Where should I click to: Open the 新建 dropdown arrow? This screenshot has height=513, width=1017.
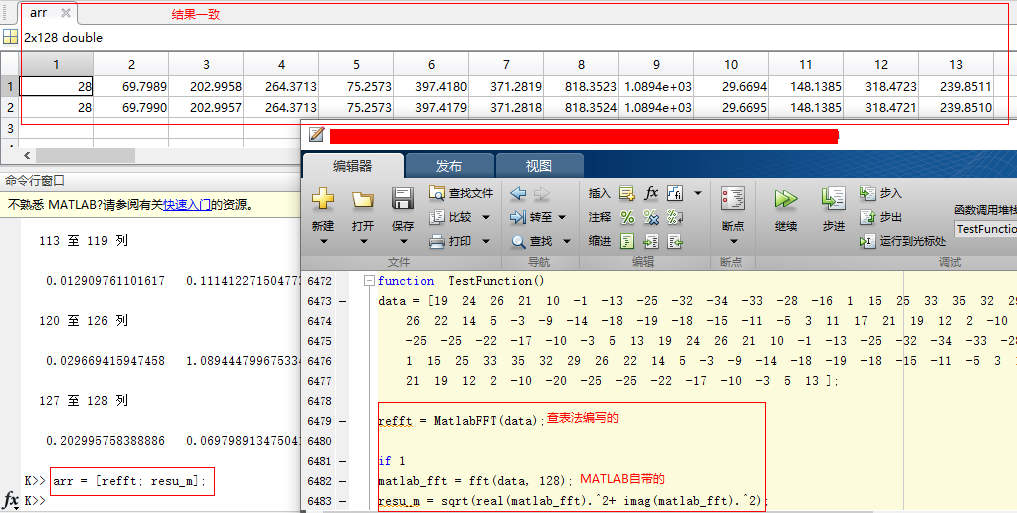(322, 241)
